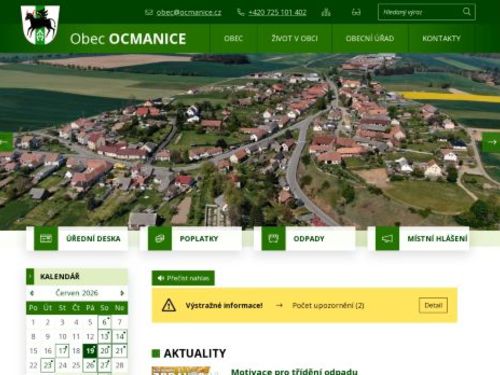Viewport: 500px width, 375px height.
Task: Open the Místní hlášení shortcut
Action: coord(419,238)
